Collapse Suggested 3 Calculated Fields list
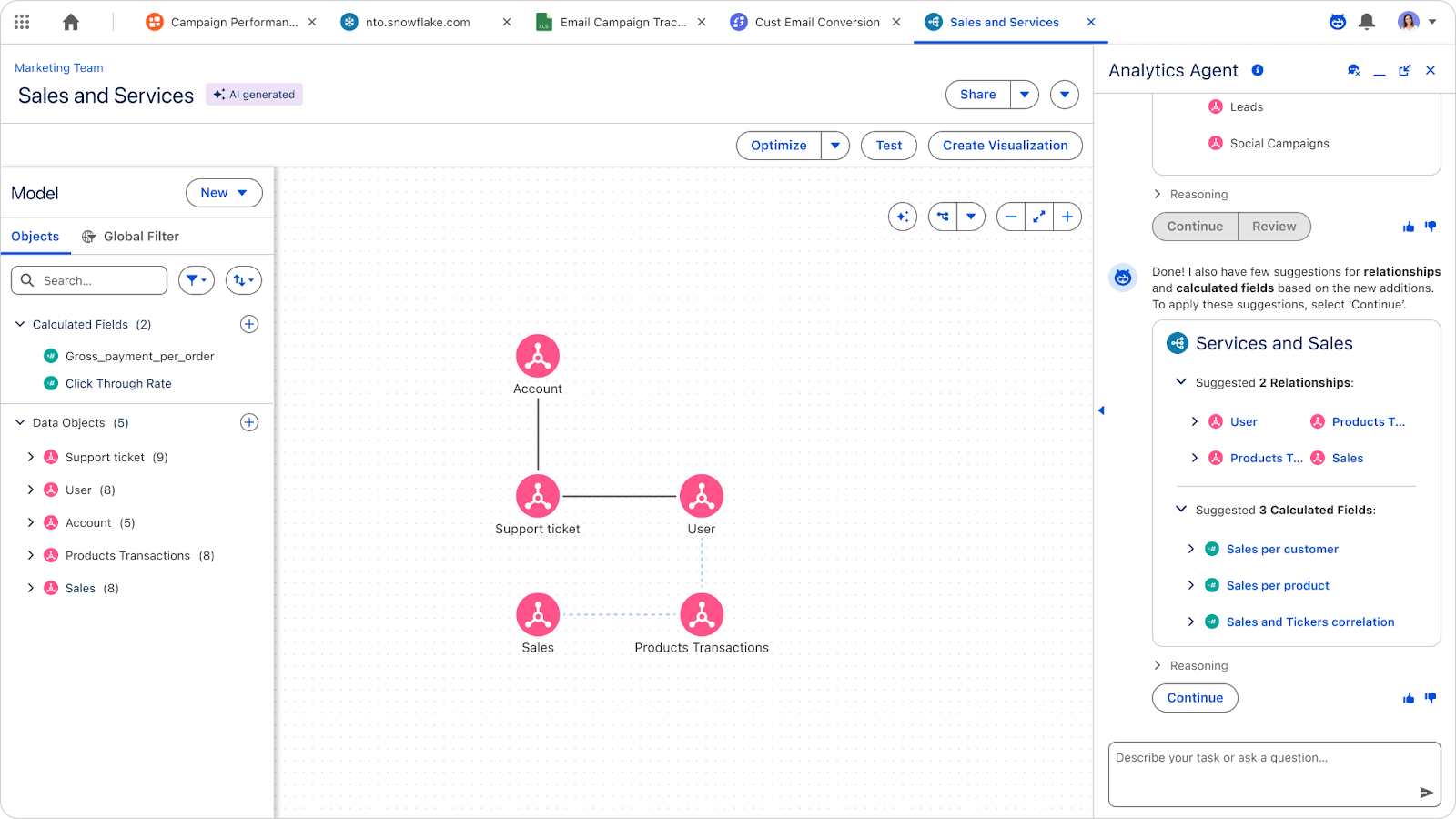Viewport: 1456px width, 819px height. point(1181,510)
